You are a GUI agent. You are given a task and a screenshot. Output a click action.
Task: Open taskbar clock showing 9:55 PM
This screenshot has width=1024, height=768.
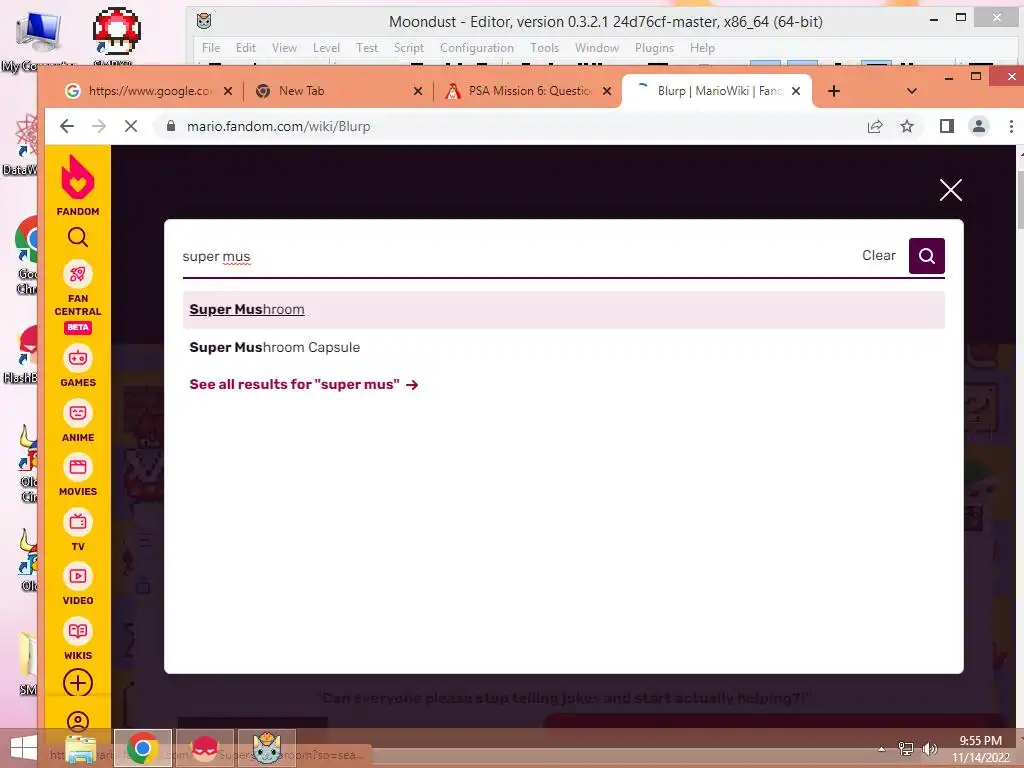coord(980,749)
